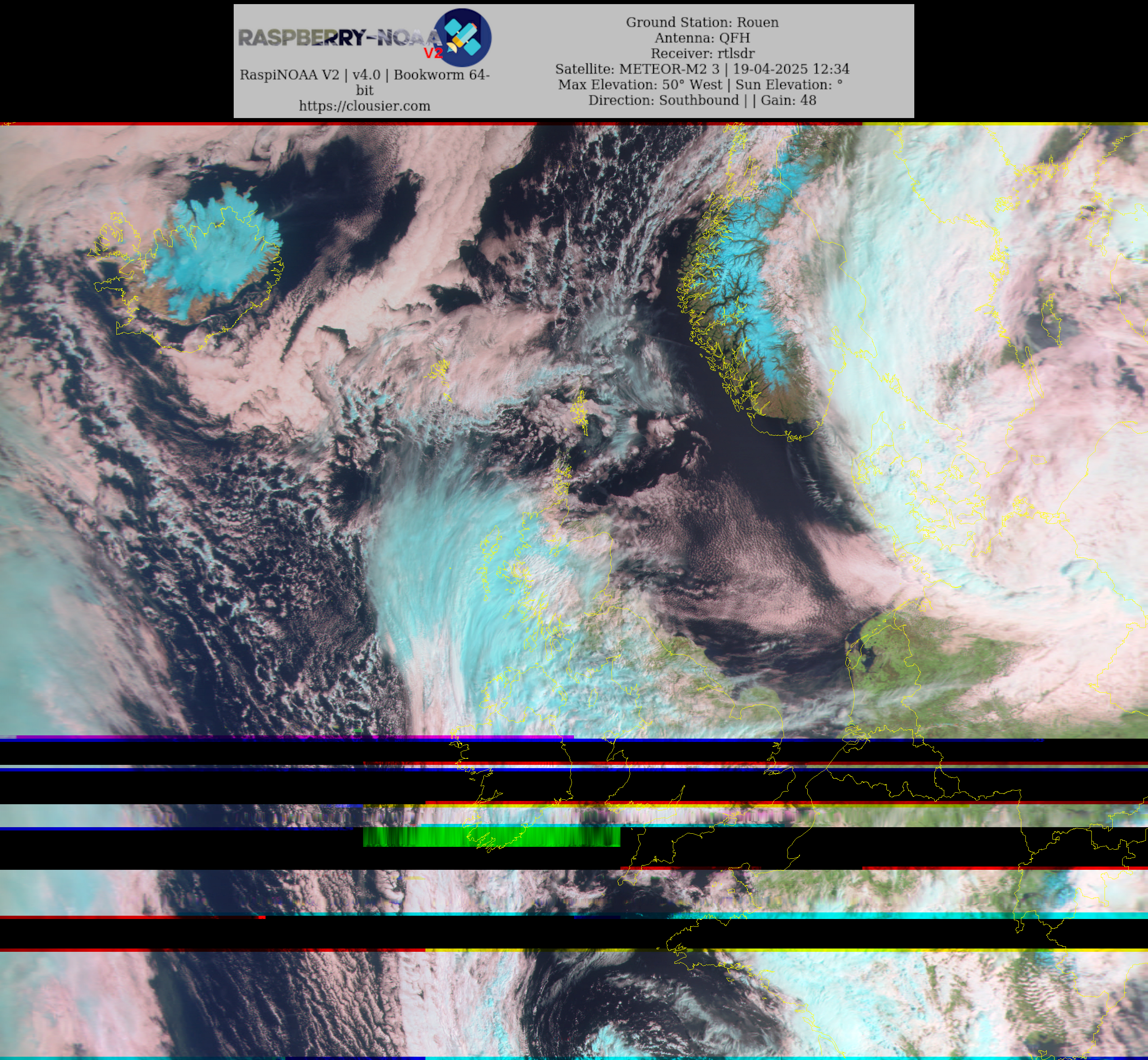Click the 'Receiver: rtlsdr' text
This screenshot has width=1148, height=1060.
tap(702, 53)
